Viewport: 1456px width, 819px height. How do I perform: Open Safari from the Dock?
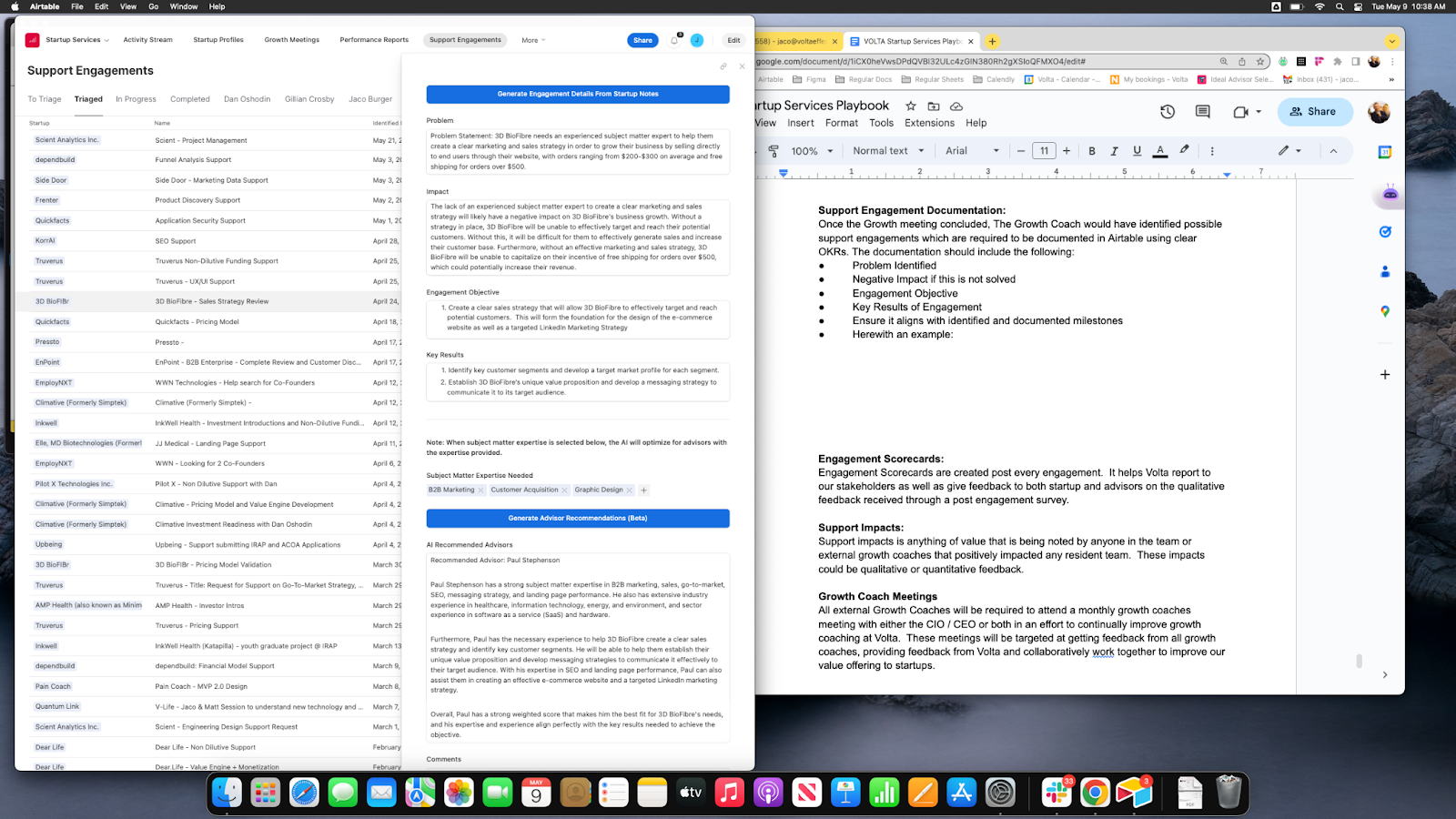304,793
